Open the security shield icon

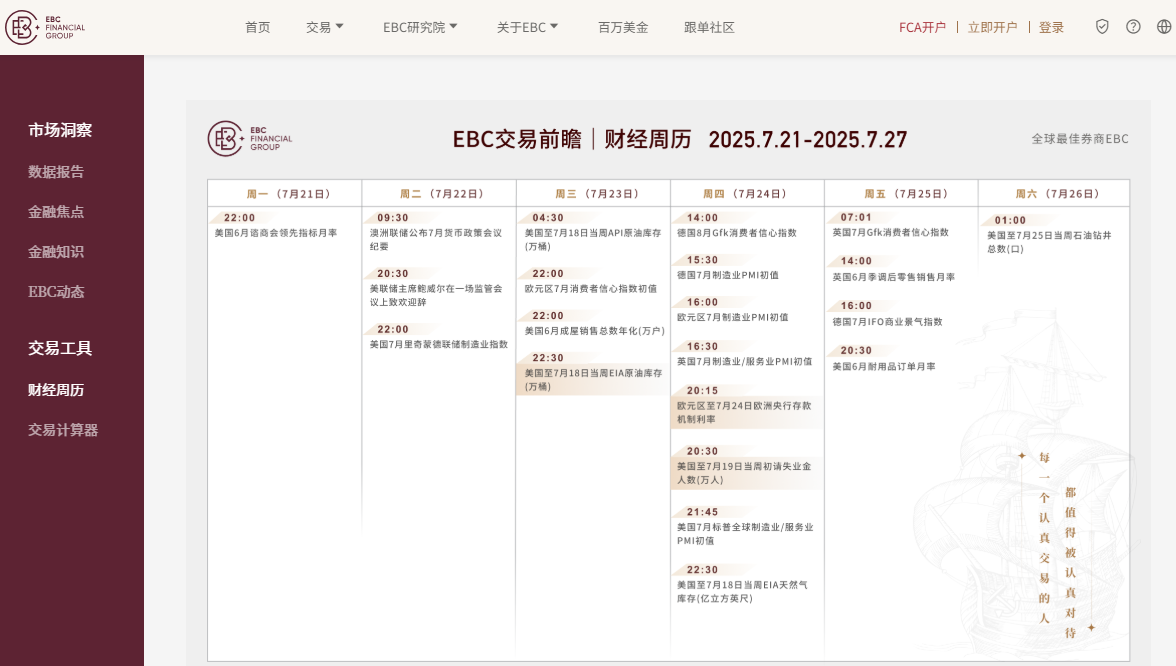click(x=1102, y=27)
